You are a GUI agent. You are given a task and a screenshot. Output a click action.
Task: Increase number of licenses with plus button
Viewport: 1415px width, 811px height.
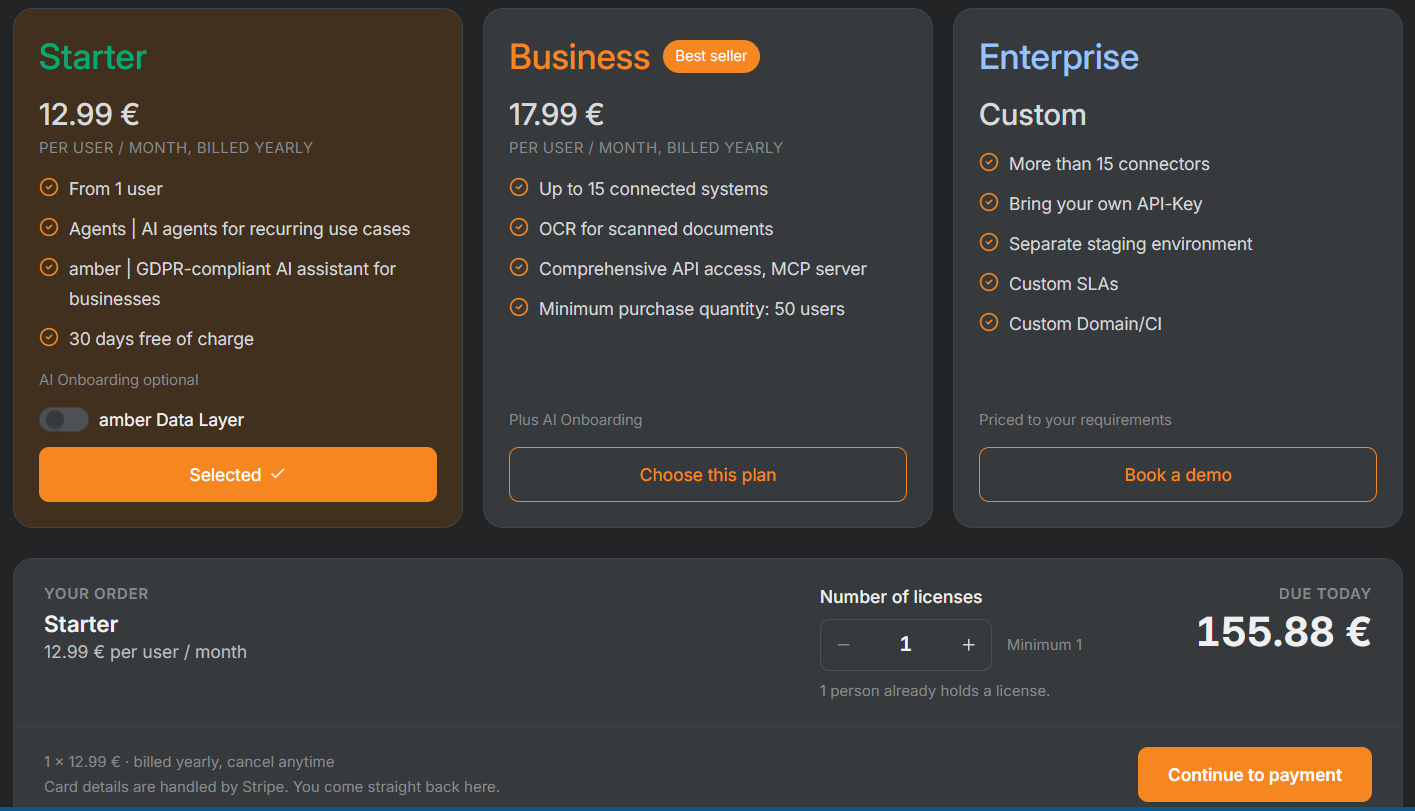pyautogui.click(x=968, y=645)
